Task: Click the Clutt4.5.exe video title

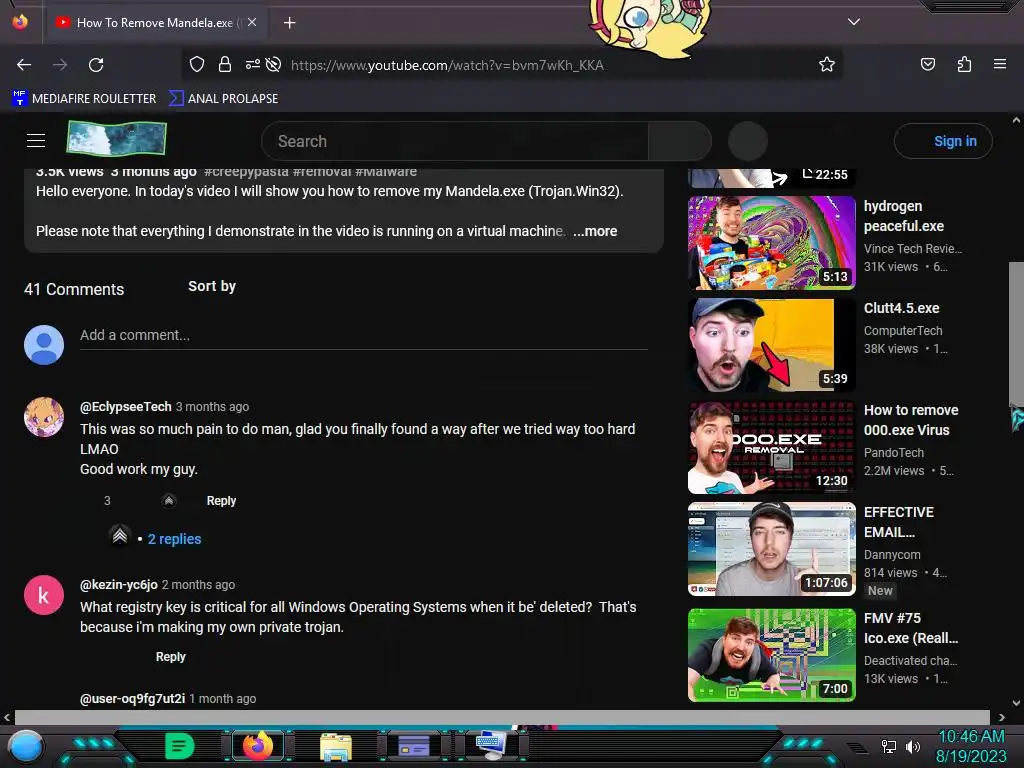Action: click(901, 308)
